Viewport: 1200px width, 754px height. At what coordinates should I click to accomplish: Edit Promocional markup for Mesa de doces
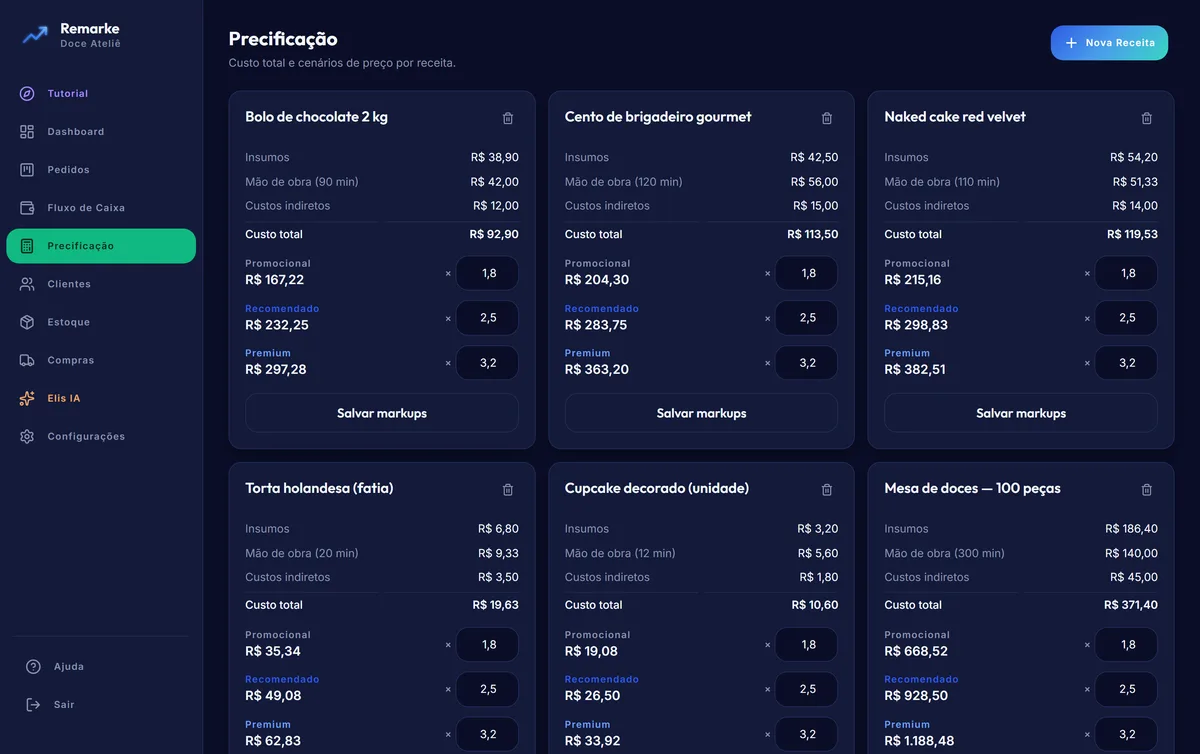pos(1127,645)
